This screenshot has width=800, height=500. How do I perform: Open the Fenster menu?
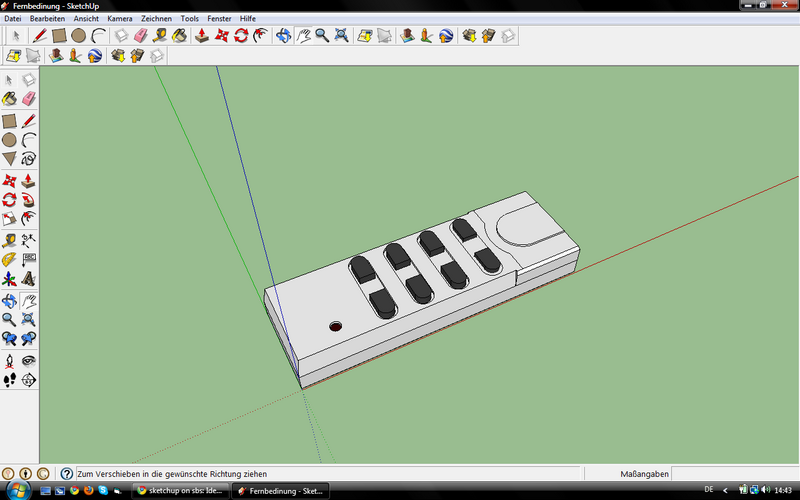219,18
